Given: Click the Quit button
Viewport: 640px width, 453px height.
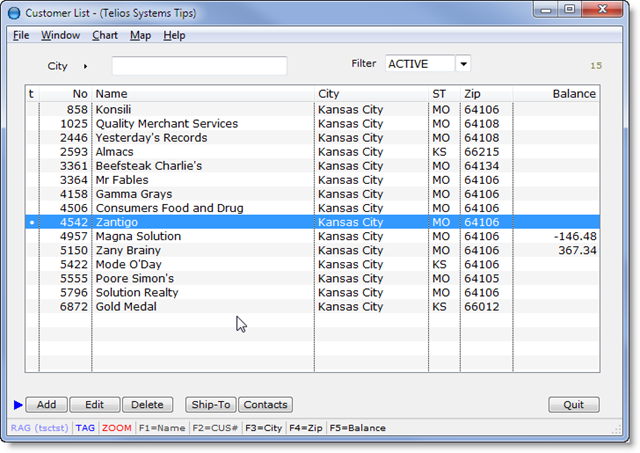Looking at the screenshot, I should 574,405.
